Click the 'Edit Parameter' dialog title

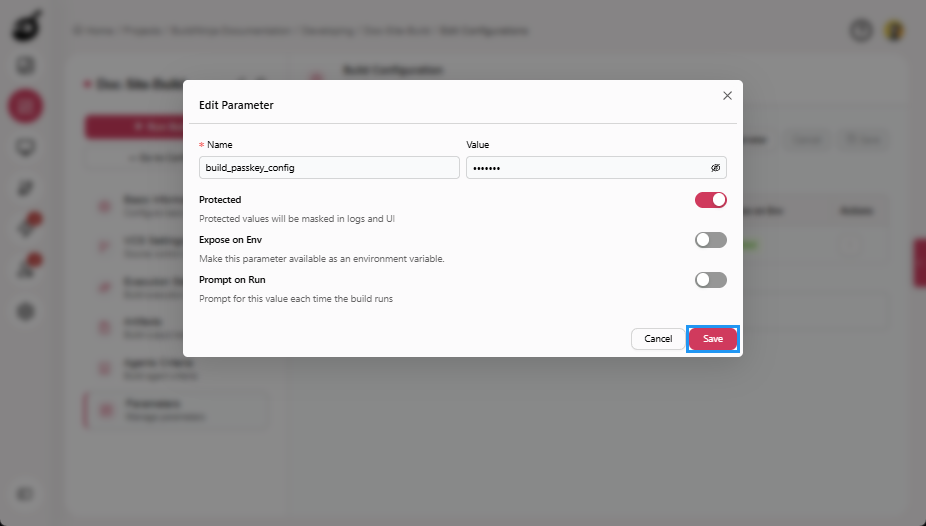click(x=236, y=105)
